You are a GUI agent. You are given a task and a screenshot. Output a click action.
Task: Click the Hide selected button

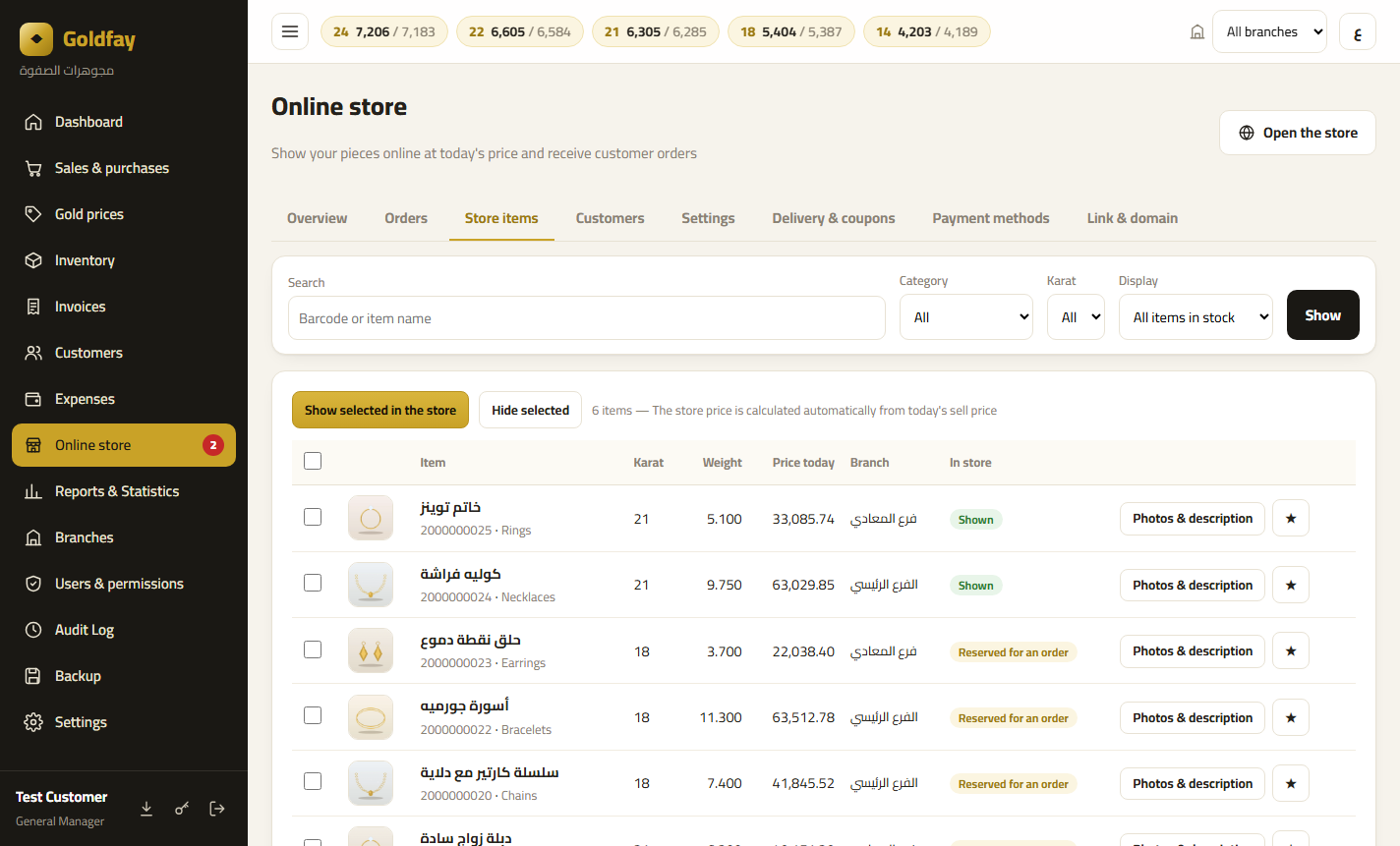coord(531,410)
